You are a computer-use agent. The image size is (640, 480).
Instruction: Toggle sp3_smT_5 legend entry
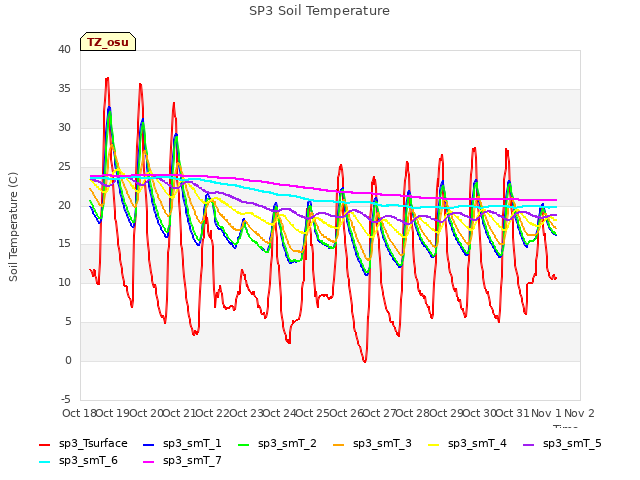(562, 444)
